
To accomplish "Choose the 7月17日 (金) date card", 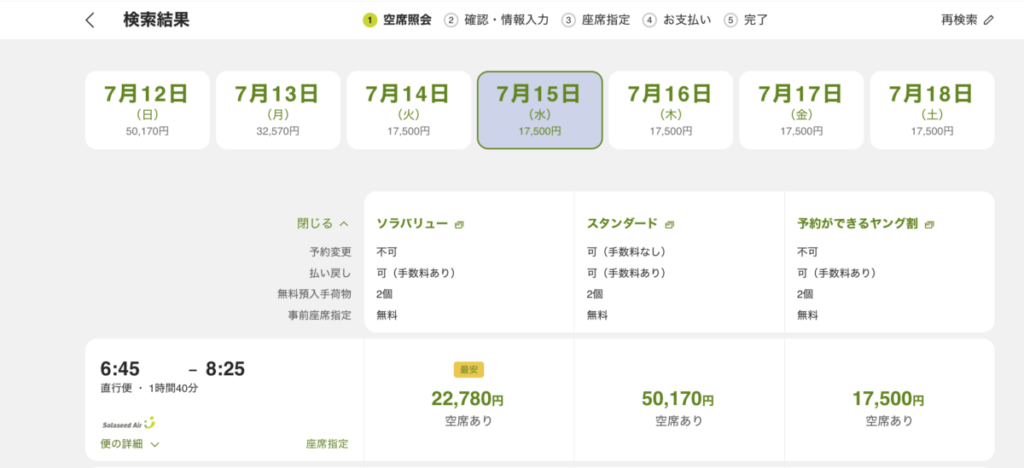I will point(801,110).
